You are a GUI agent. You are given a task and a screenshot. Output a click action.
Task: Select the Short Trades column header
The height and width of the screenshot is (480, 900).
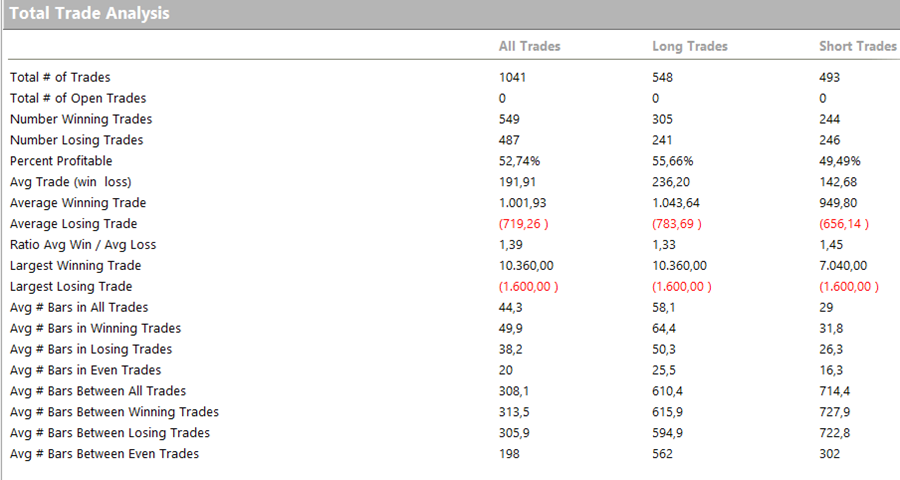[857, 46]
